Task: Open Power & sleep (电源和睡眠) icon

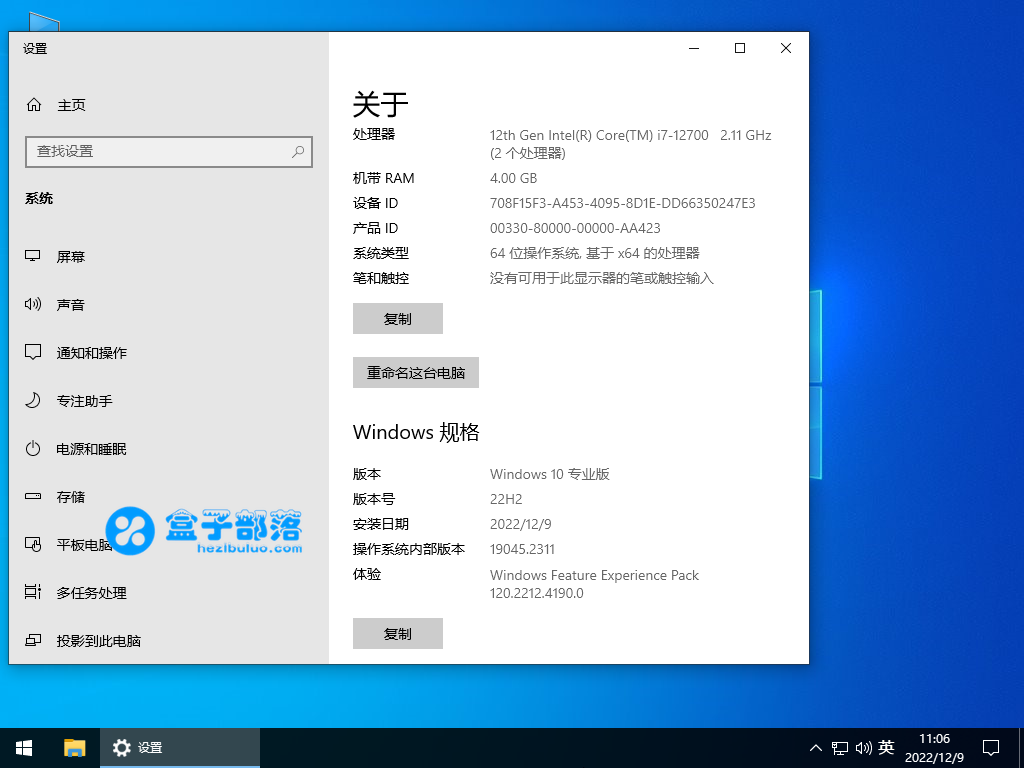Action: coord(33,449)
